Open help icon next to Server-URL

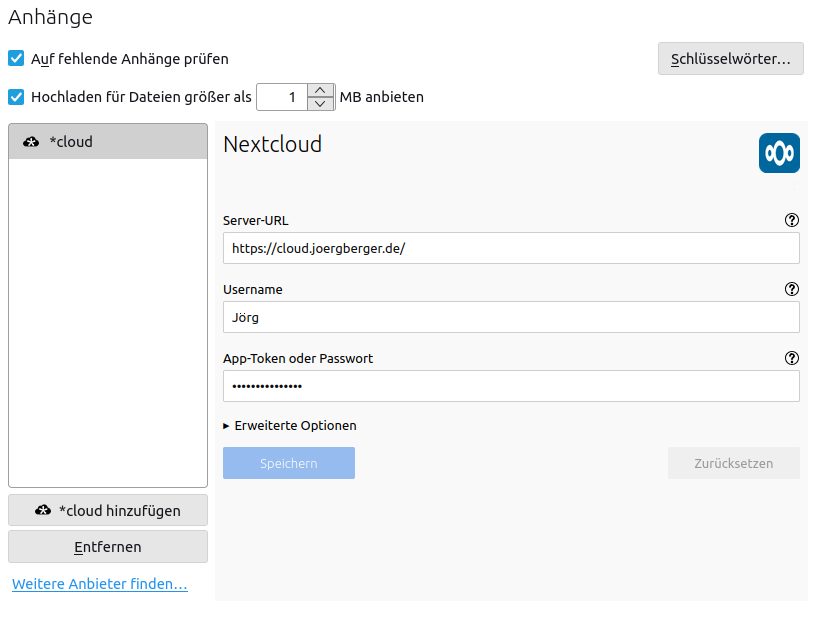pos(792,220)
